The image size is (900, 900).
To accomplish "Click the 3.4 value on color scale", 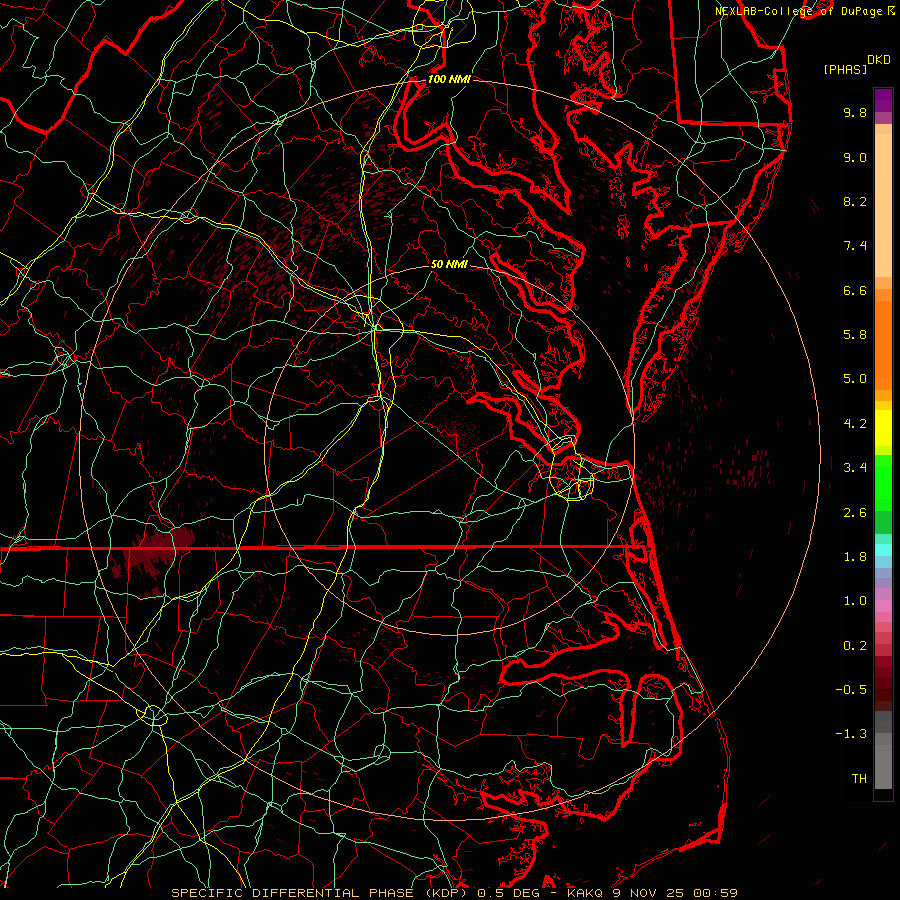I will coord(855,468).
